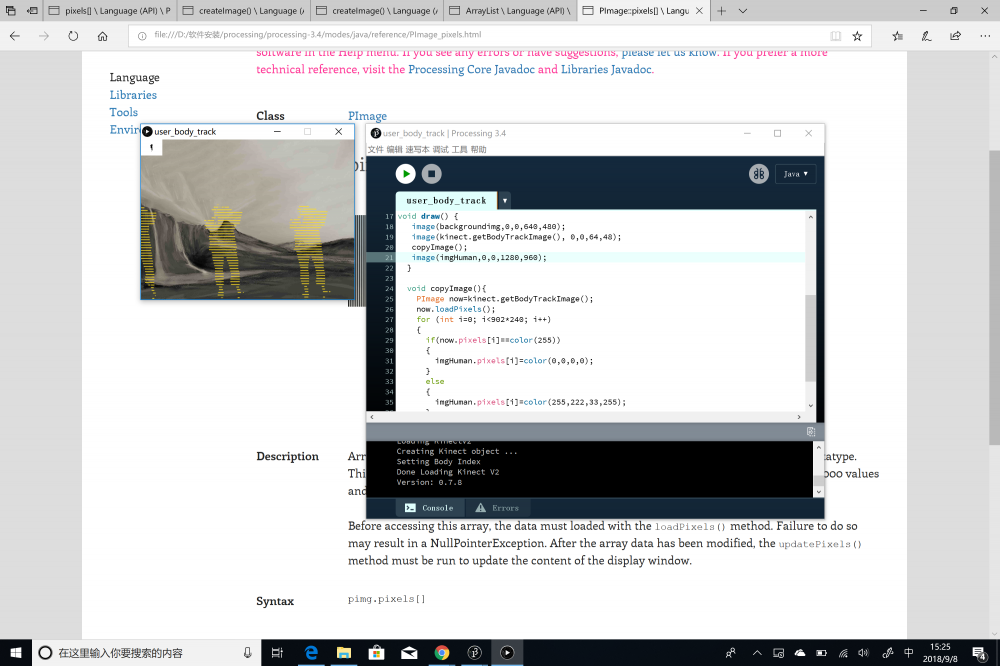Add this page to favorites with the star
This screenshot has height=666, width=1000.
click(857, 36)
